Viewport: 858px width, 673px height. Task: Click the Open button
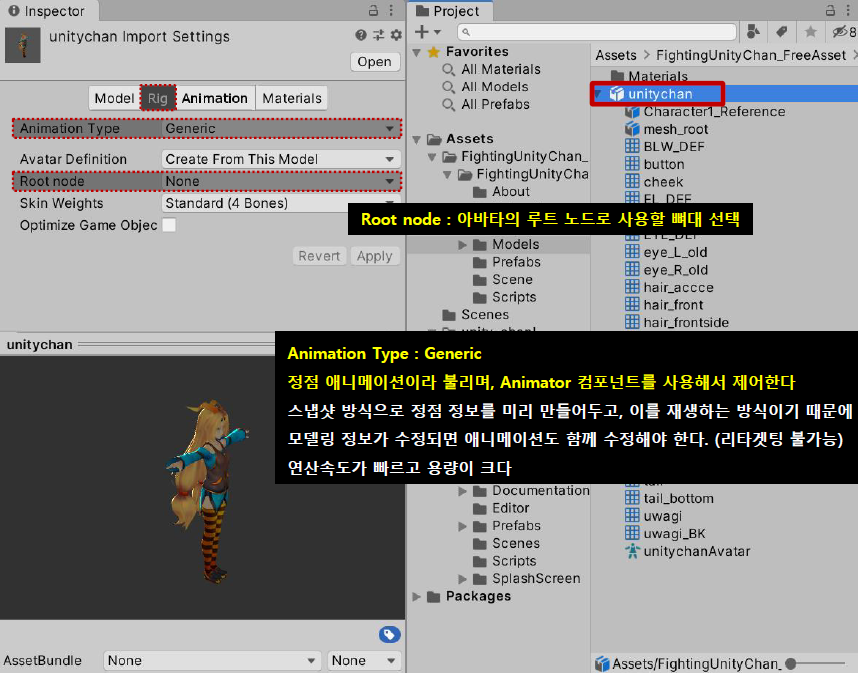click(374, 62)
